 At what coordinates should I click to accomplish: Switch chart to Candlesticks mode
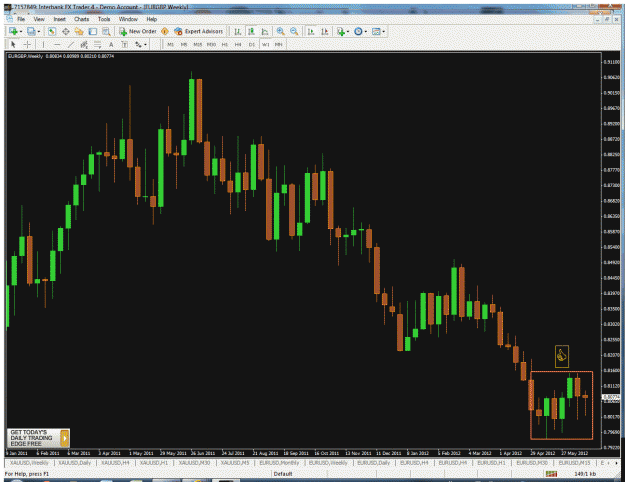(x=251, y=31)
